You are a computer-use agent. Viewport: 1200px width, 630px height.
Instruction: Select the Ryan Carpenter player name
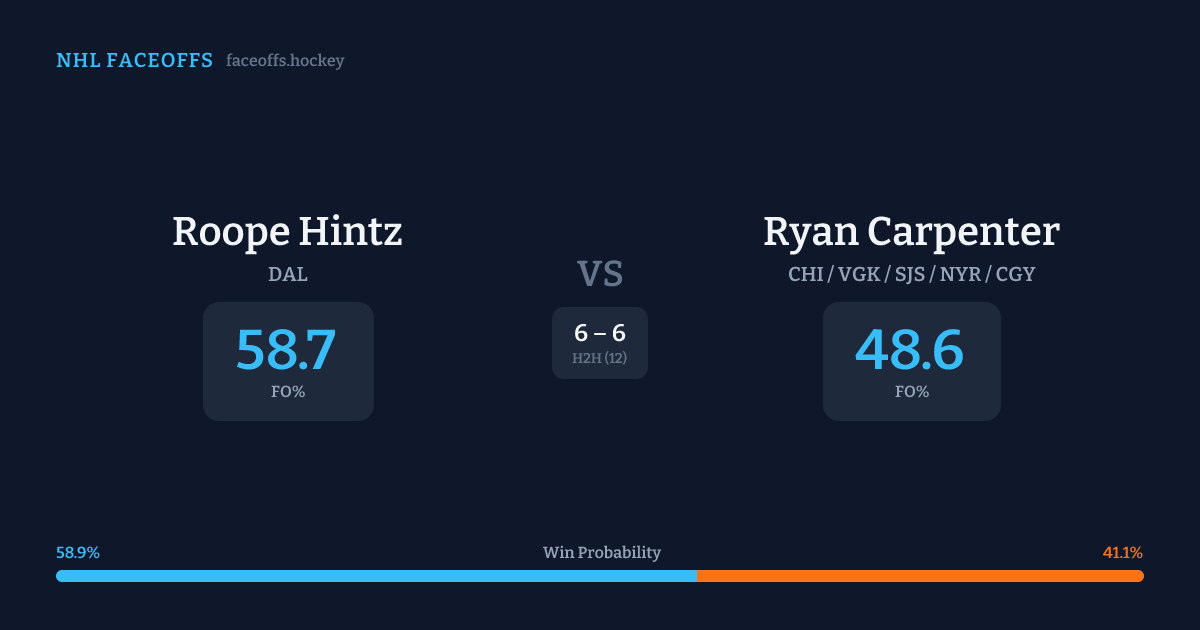click(911, 232)
